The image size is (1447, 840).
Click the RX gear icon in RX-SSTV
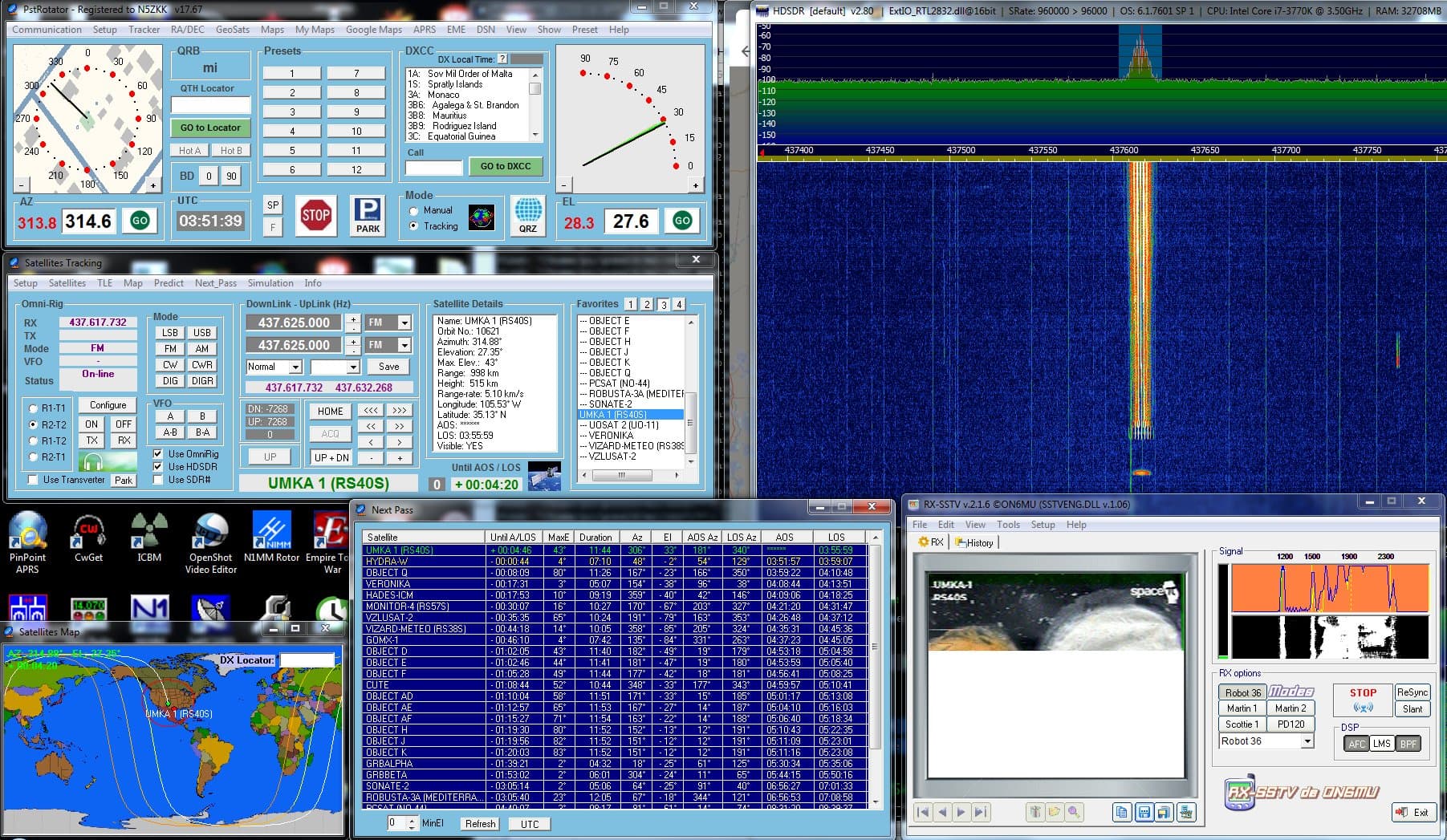[931, 542]
